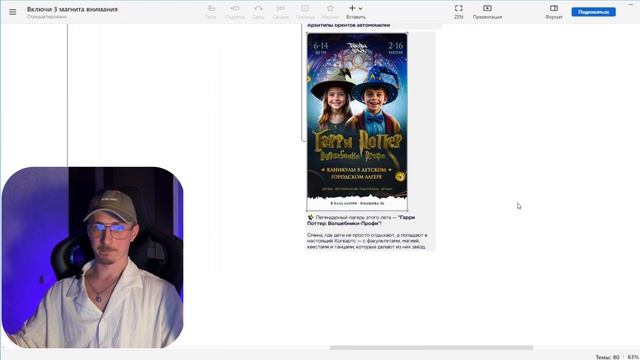
Task: Open the Вставить insert dropdown
Action: [356, 12]
